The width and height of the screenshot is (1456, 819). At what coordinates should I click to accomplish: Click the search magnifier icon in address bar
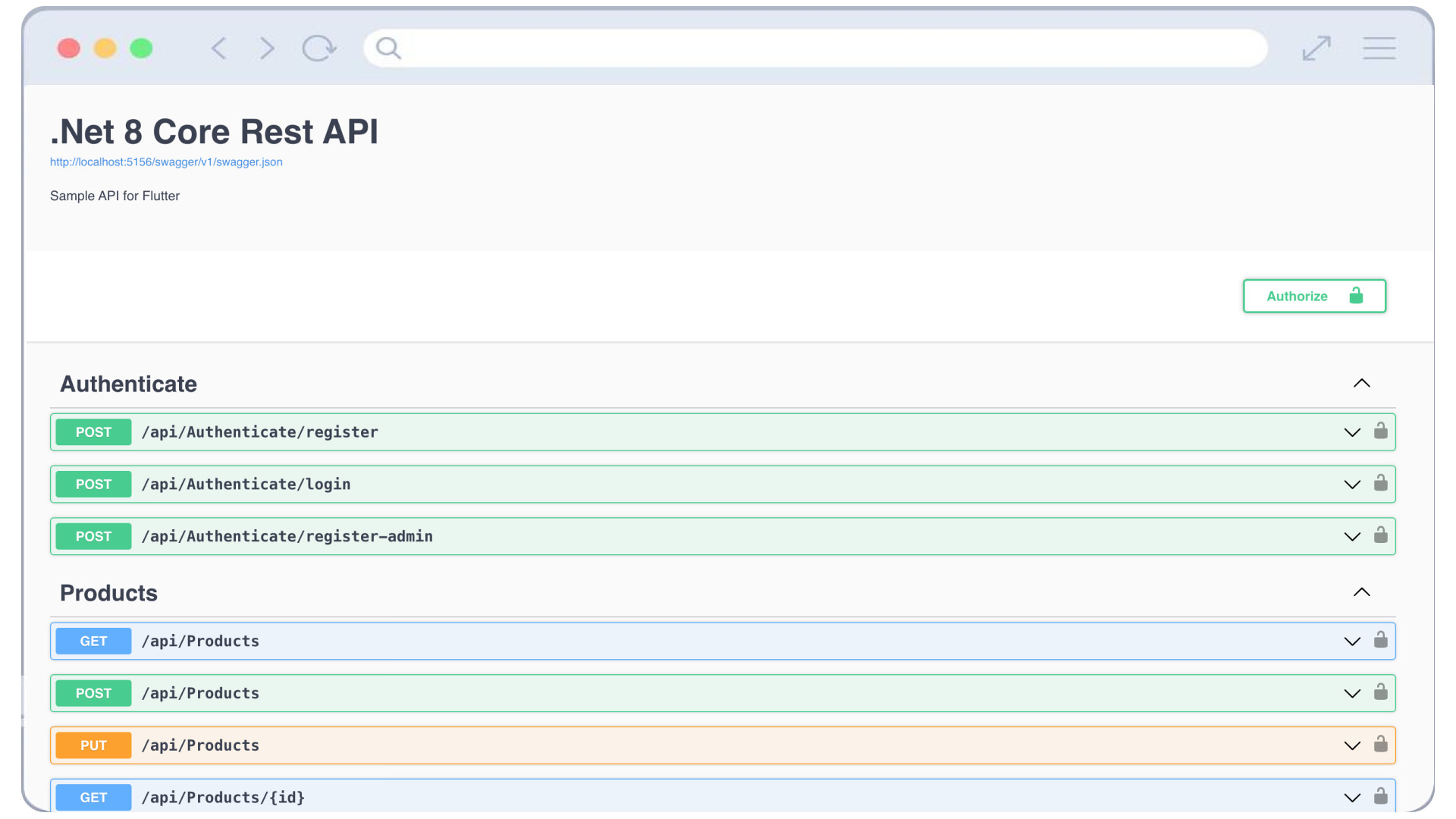(x=388, y=49)
